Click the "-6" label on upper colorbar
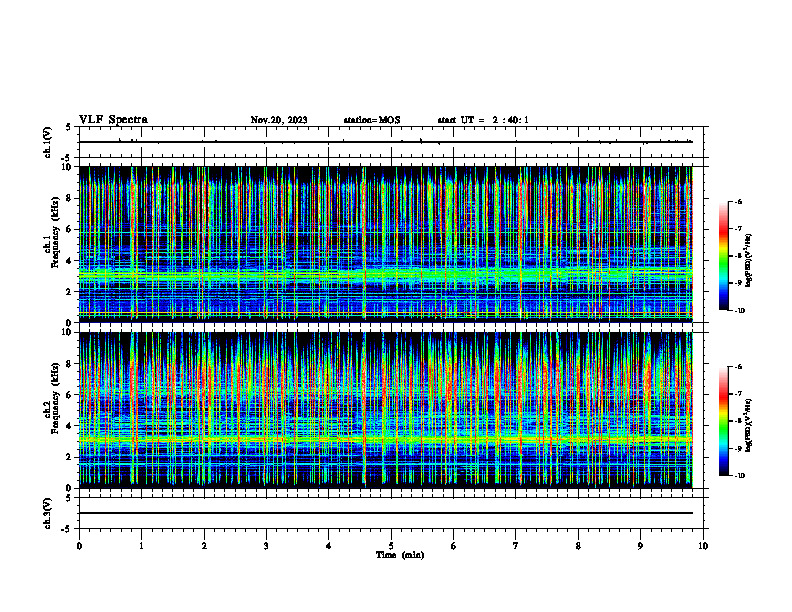Screen dimensions: 792x612 click(x=738, y=201)
